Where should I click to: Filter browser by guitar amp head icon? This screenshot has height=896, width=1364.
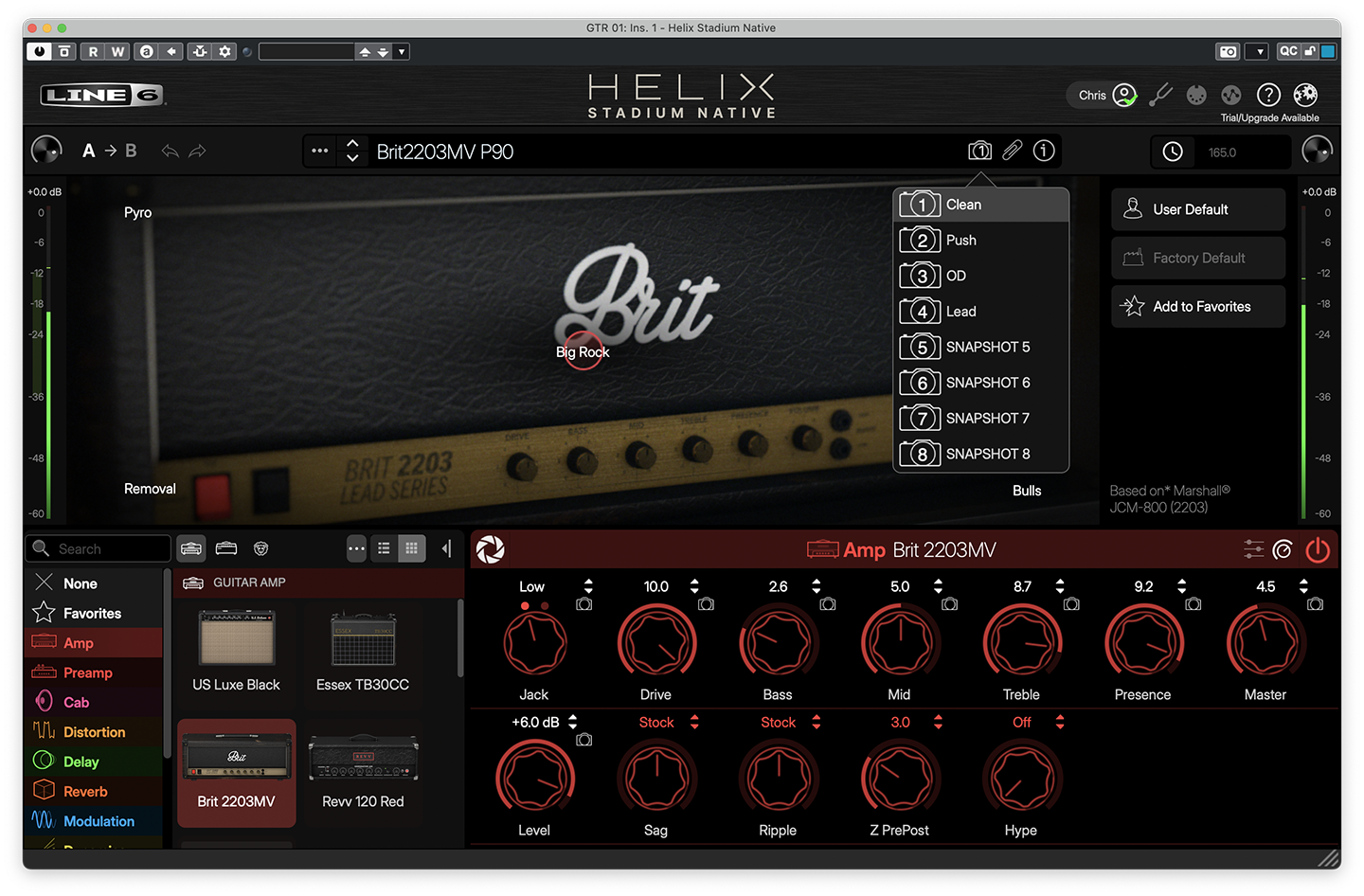[191, 548]
